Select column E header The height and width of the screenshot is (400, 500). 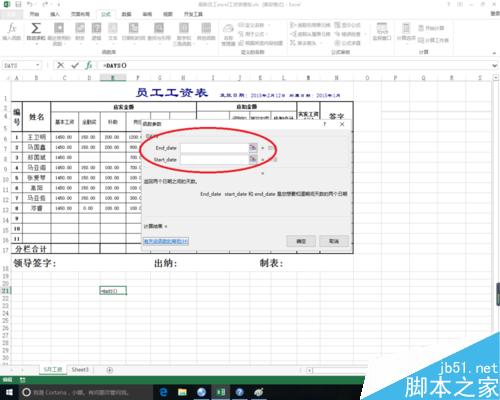pos(113,78)
